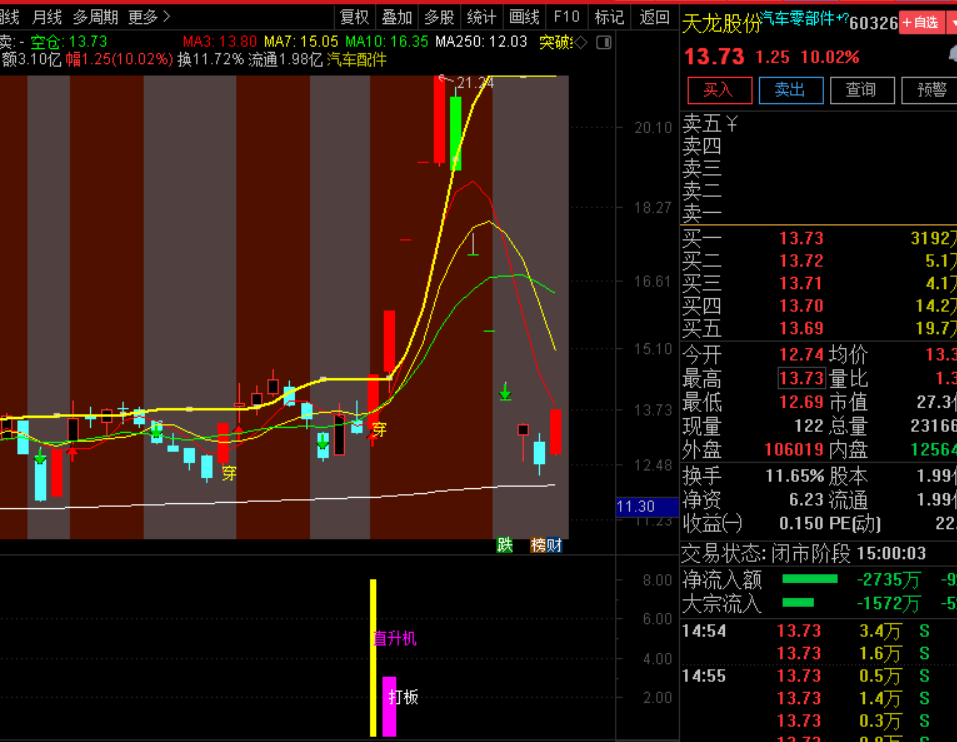The width and height of the screenshot is (957, 742).
Task: Expand the 更多 periods menu
Action: [149, 17]
